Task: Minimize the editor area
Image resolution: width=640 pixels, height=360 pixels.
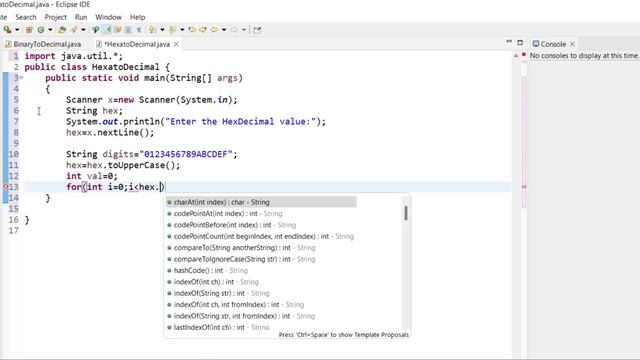Action: point(509,42)
